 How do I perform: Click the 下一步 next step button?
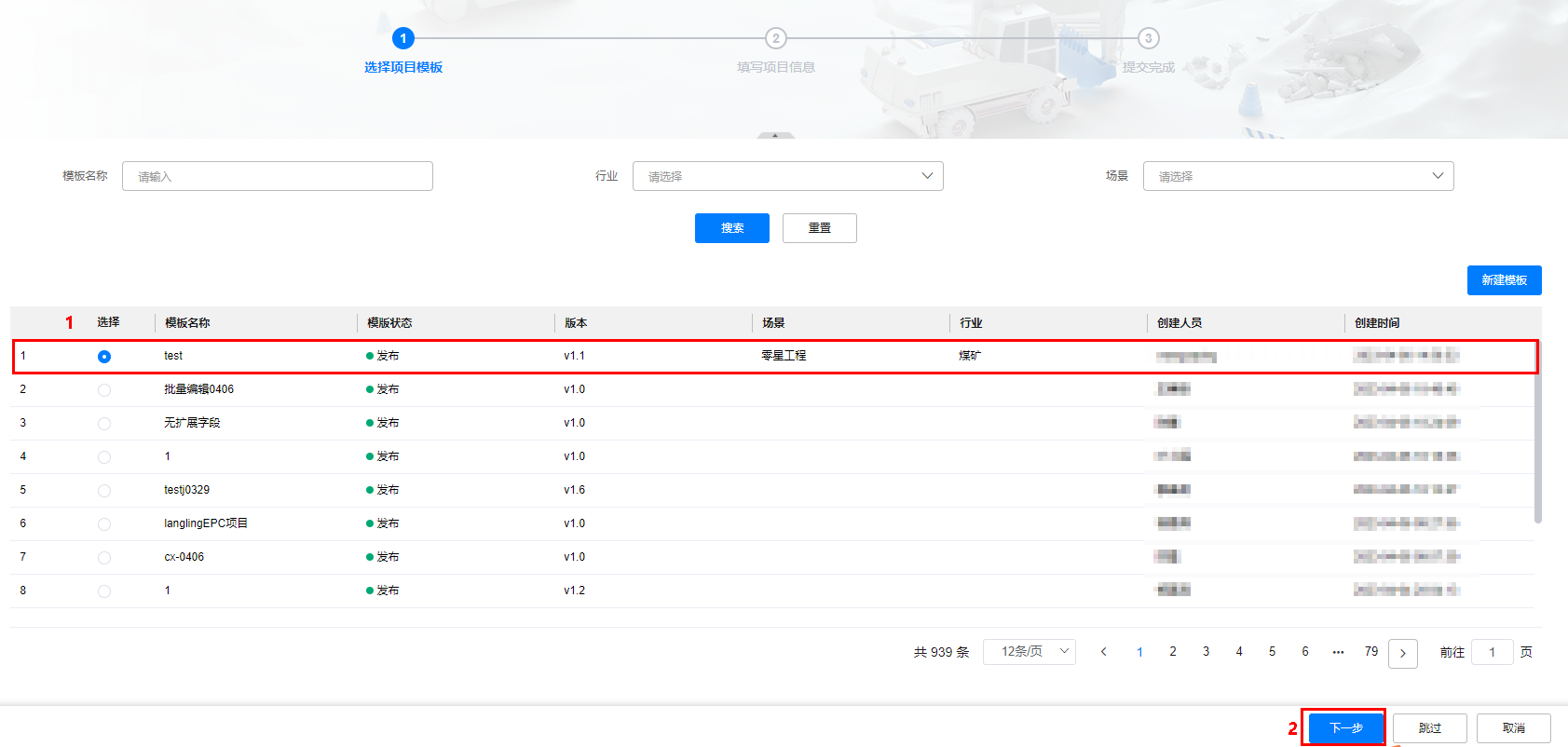[1346, 728]
